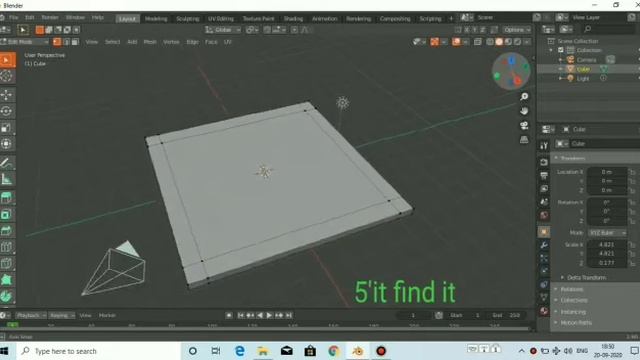Activate the Inset Faces tool
Viewport: 640px width, 360px height.
pyautogui.click(x=7, y=214)
